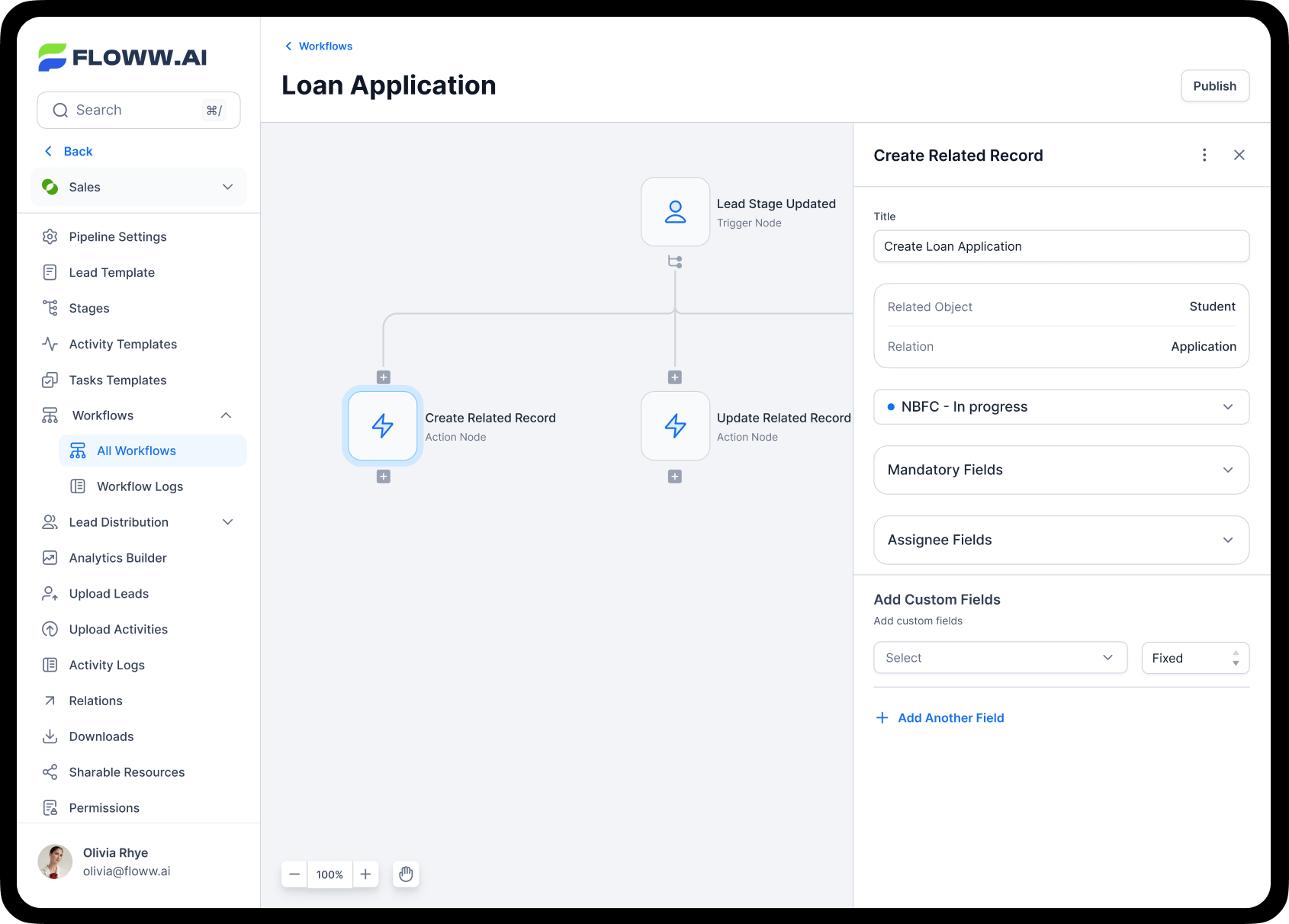1289x924 pixels.
Task: Click the hand pan tool icon
Action: click(x=406, y=874)
